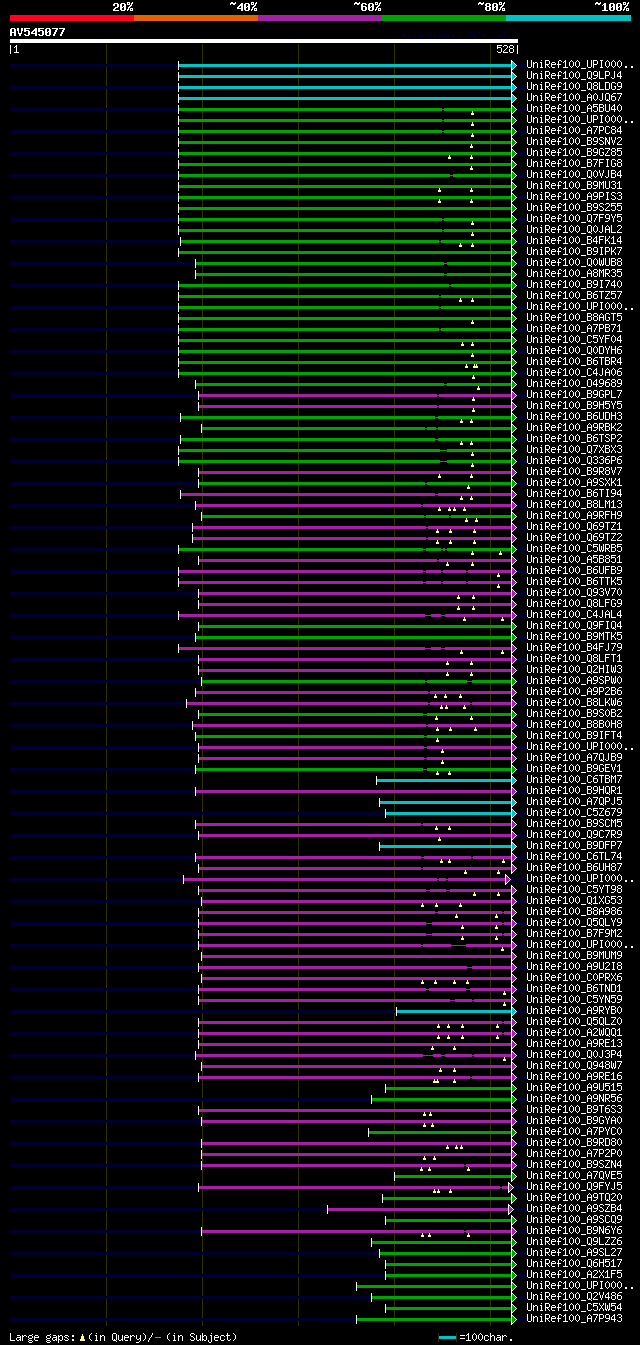640x1345 pixels.
Task: Select hit label UniRef100_C5YF04
Action: (x=574, y=339)
